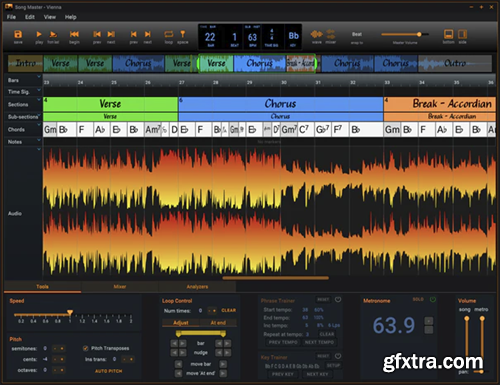Image resolution: width=500 pixels, height=385 pixels.
Task: Toggle the Metronome power icon
Action: pos(433,299)
